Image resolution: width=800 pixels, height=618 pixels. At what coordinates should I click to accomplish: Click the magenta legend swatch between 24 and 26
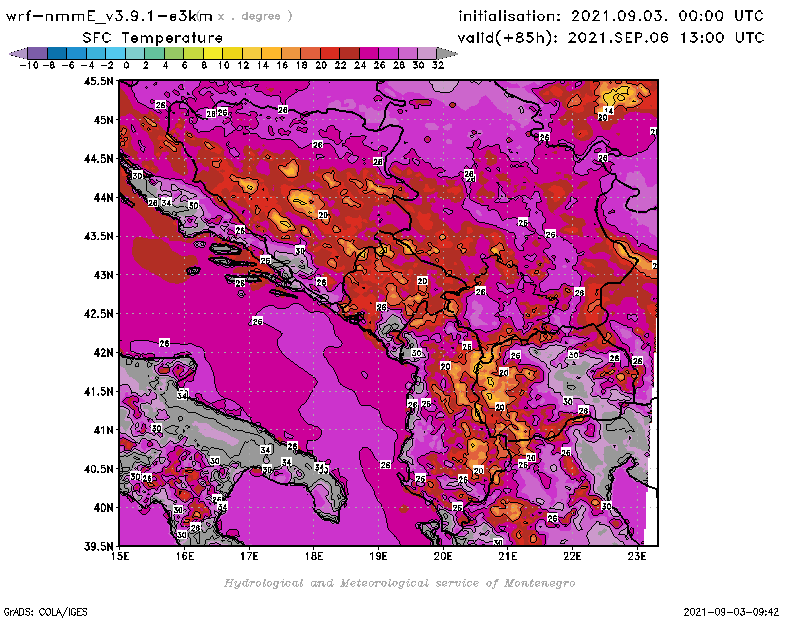[369, 53]
